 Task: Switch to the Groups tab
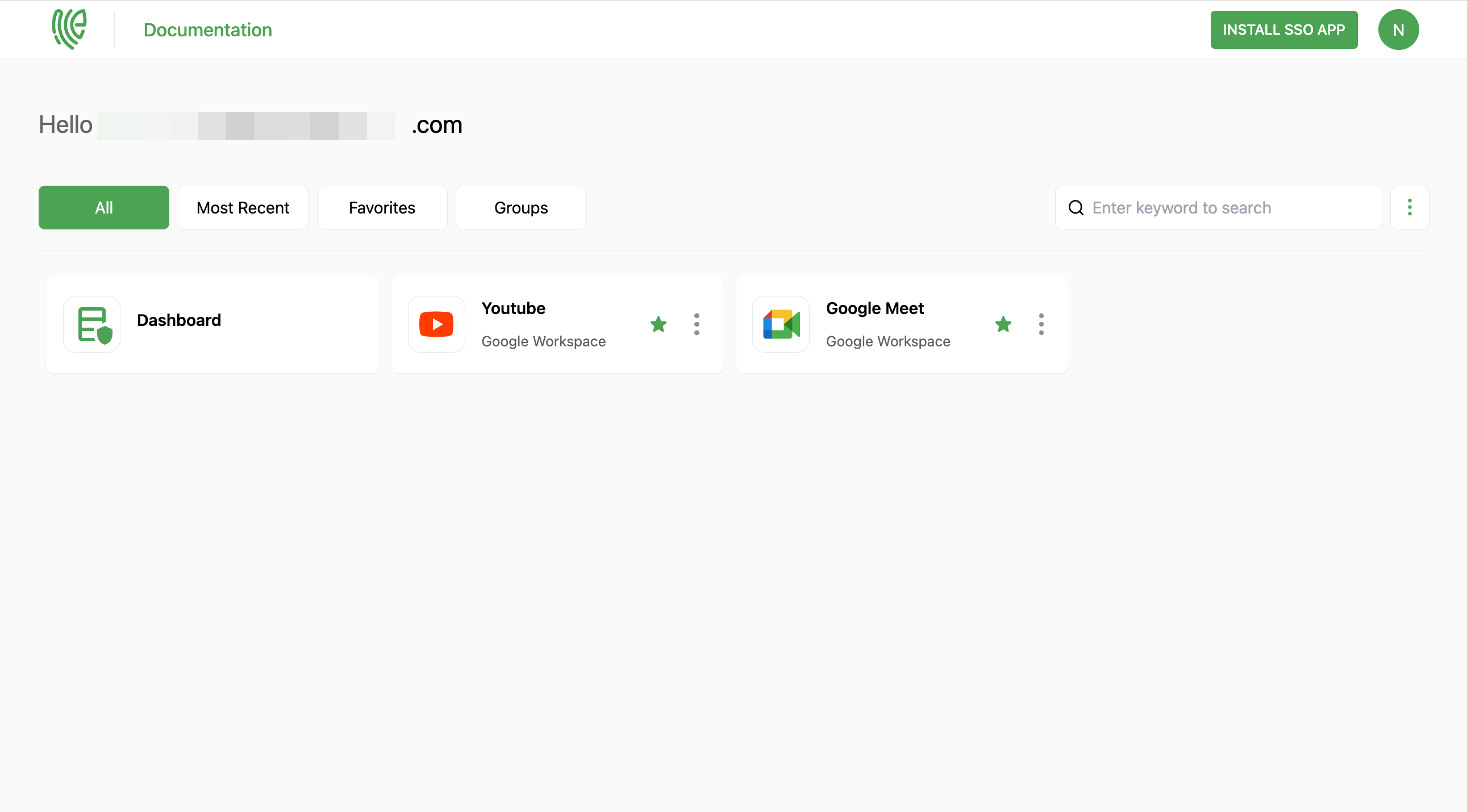(x=521, y=208)
